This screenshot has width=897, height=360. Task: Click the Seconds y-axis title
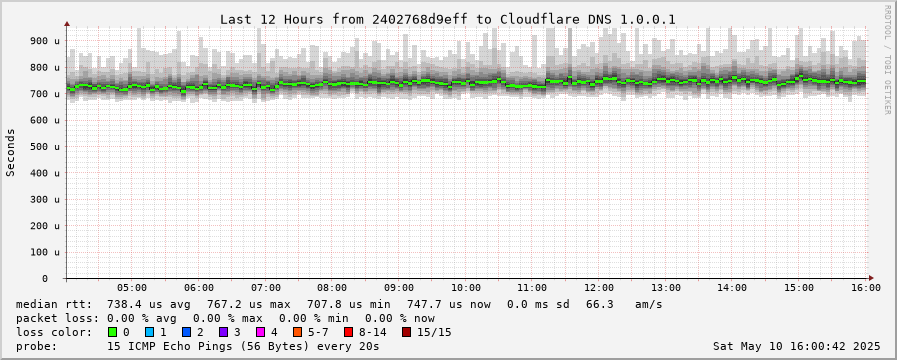pos(11,152)
